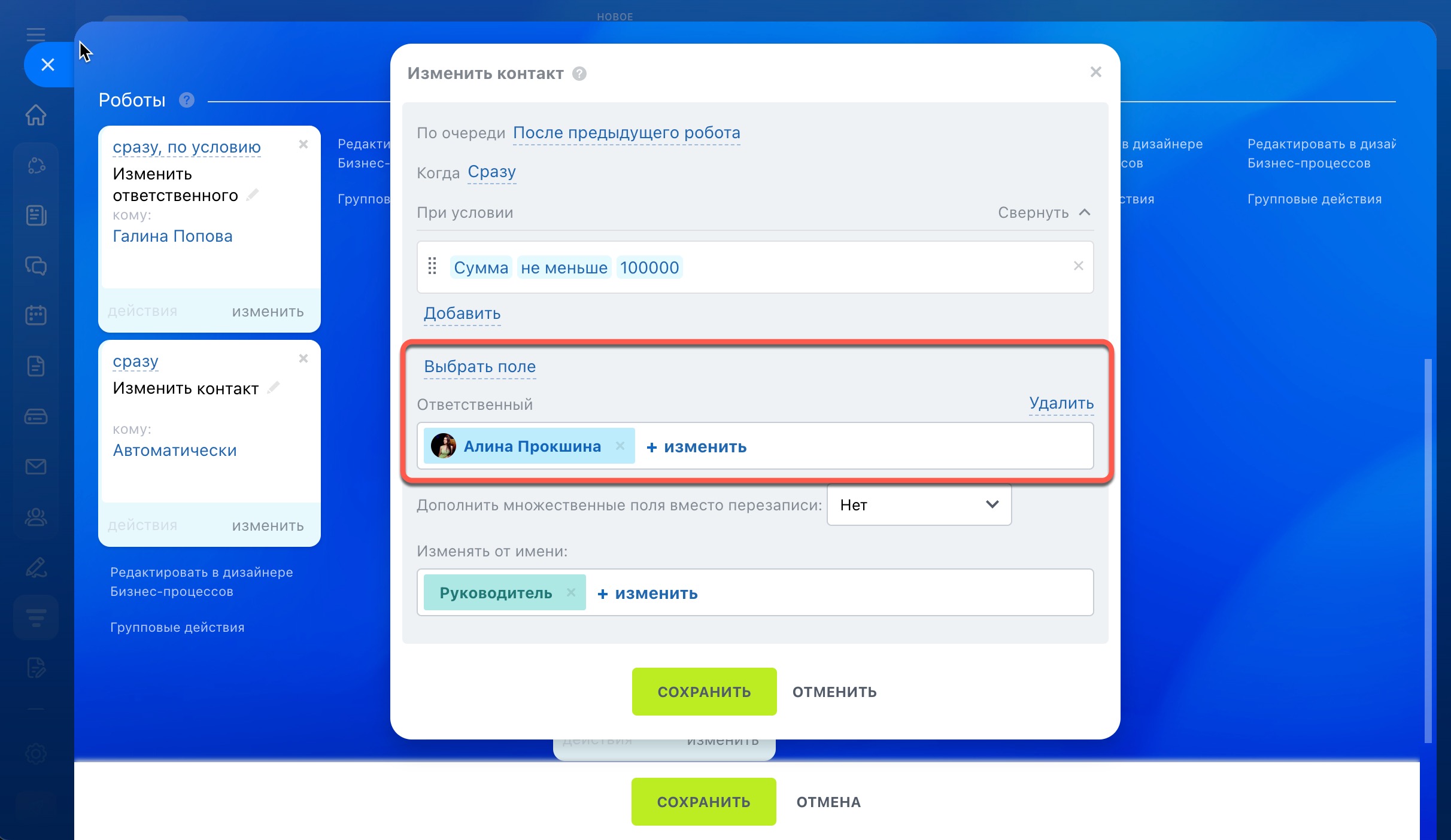Close the slider with the round X button
The image size is (1451, 840).
[48, 65]
